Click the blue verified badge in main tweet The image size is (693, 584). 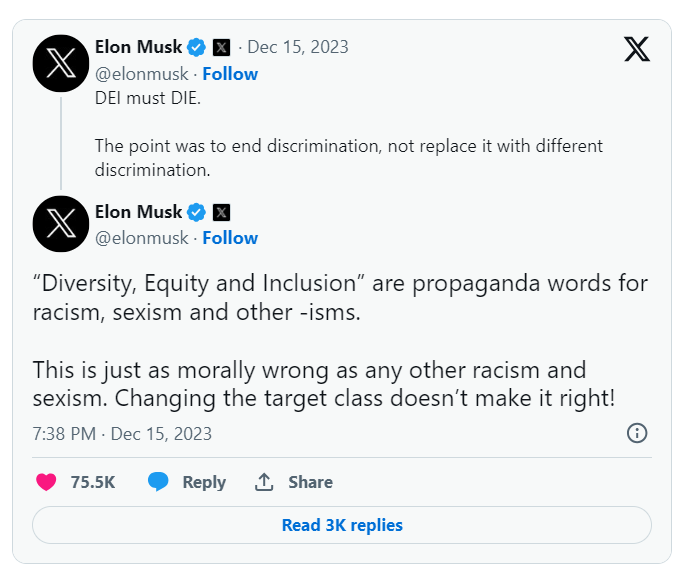(197, 212)
